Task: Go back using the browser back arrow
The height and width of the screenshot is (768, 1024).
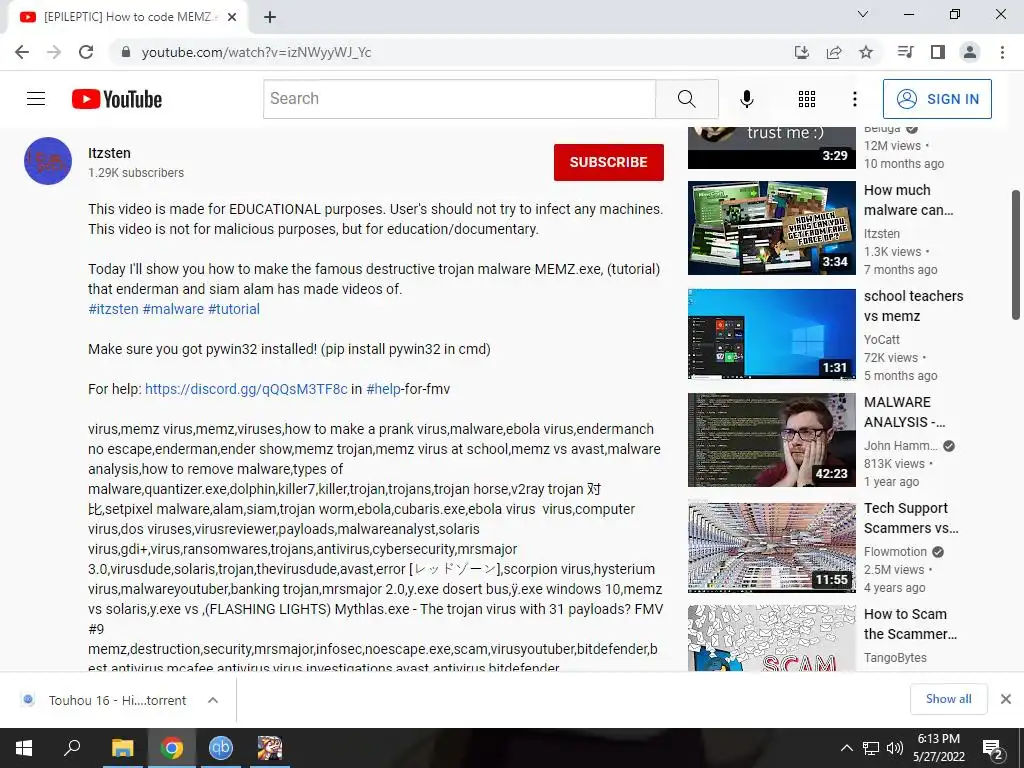Action: click(22, 52)
